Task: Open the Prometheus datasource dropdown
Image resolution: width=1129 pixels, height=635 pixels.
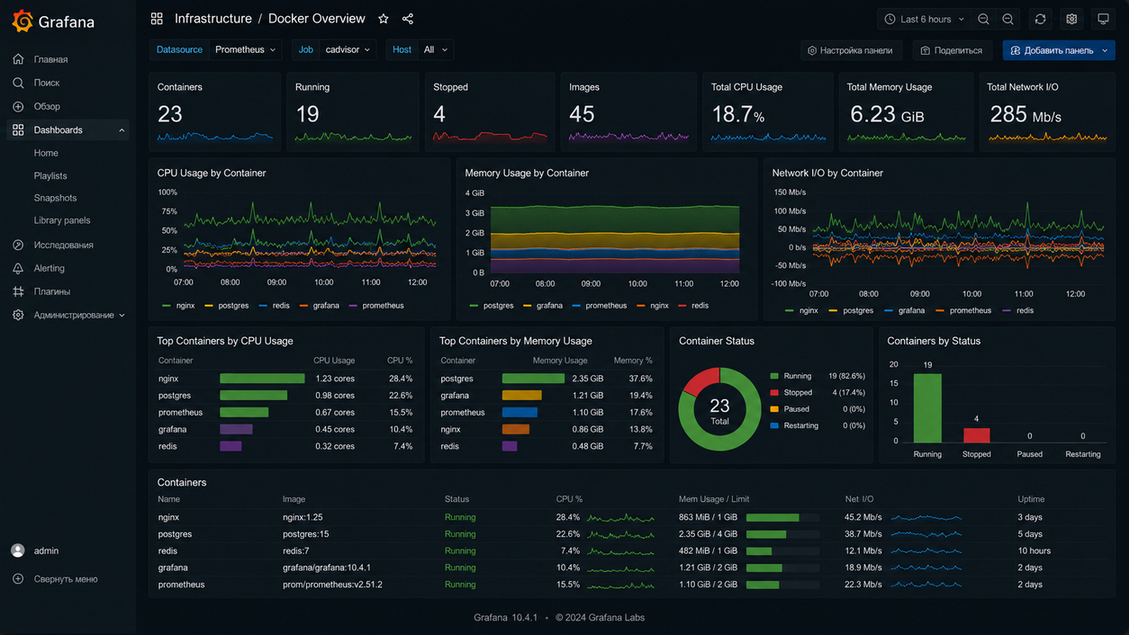Action: pyautogui.click(x=245, y=50)
